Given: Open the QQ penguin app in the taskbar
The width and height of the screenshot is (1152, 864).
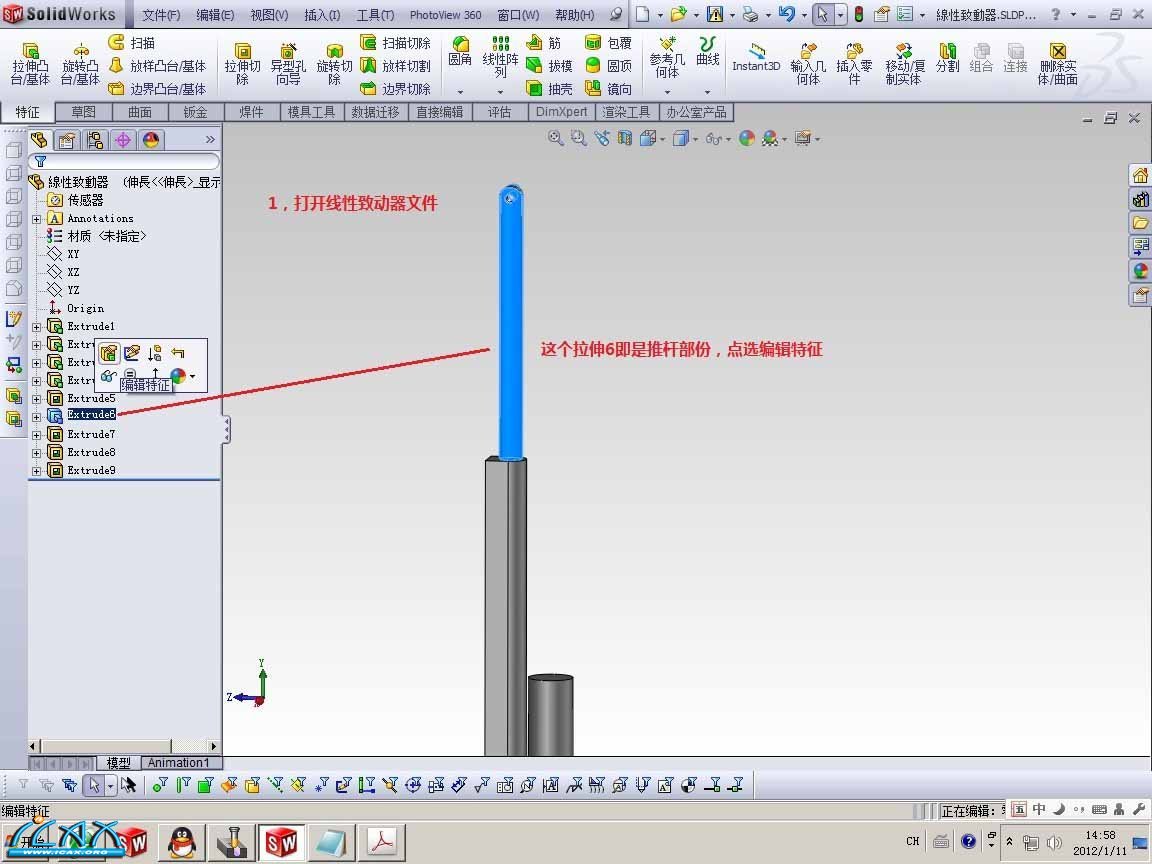Looking at the screenshot, I should [x=181, y=841].
